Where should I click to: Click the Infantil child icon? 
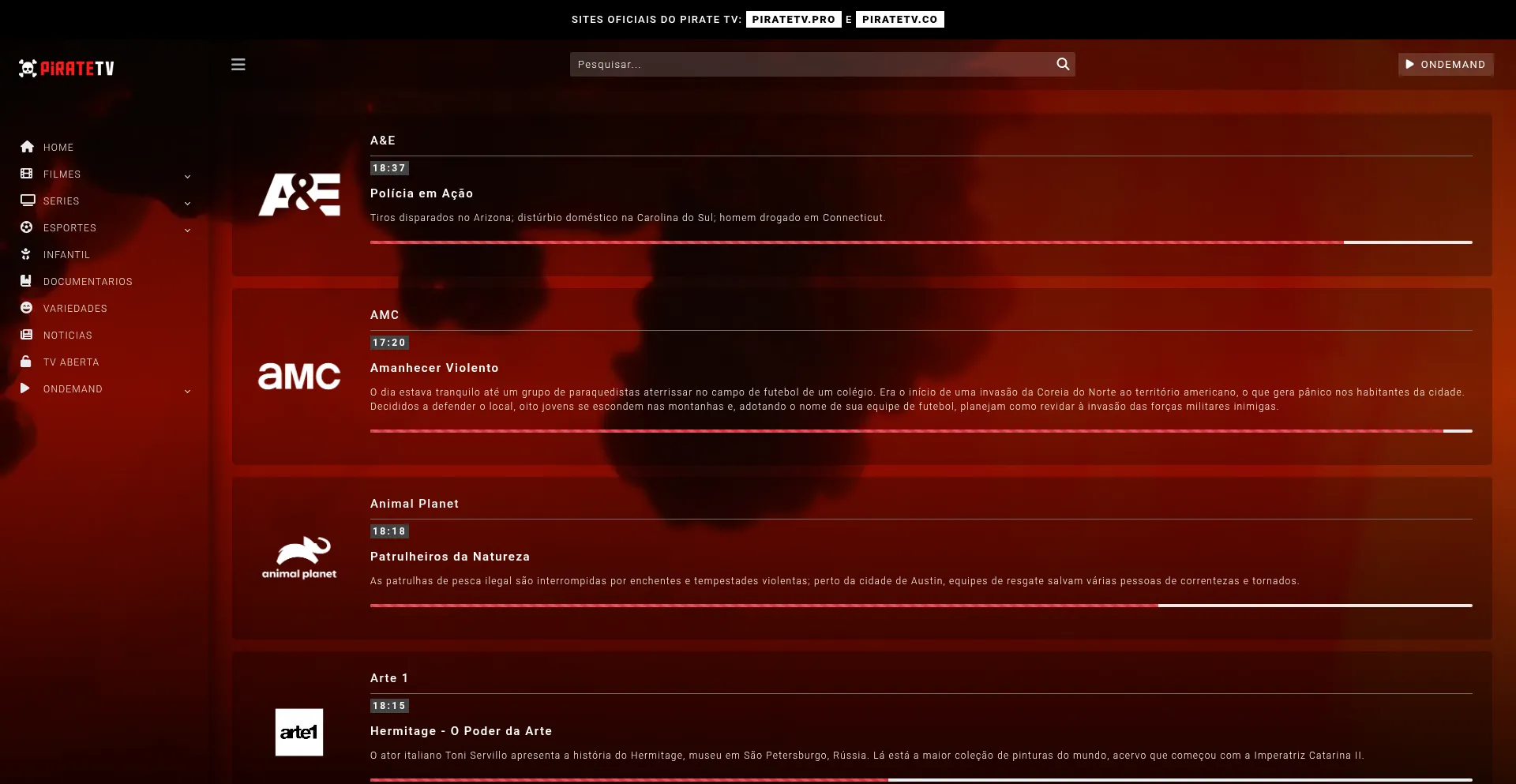[x=26, y=254]
